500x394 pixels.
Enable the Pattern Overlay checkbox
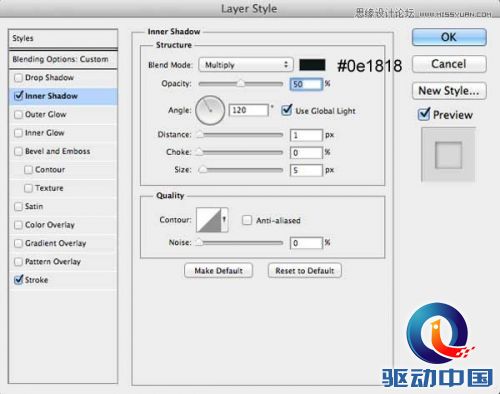coord(18,262)
